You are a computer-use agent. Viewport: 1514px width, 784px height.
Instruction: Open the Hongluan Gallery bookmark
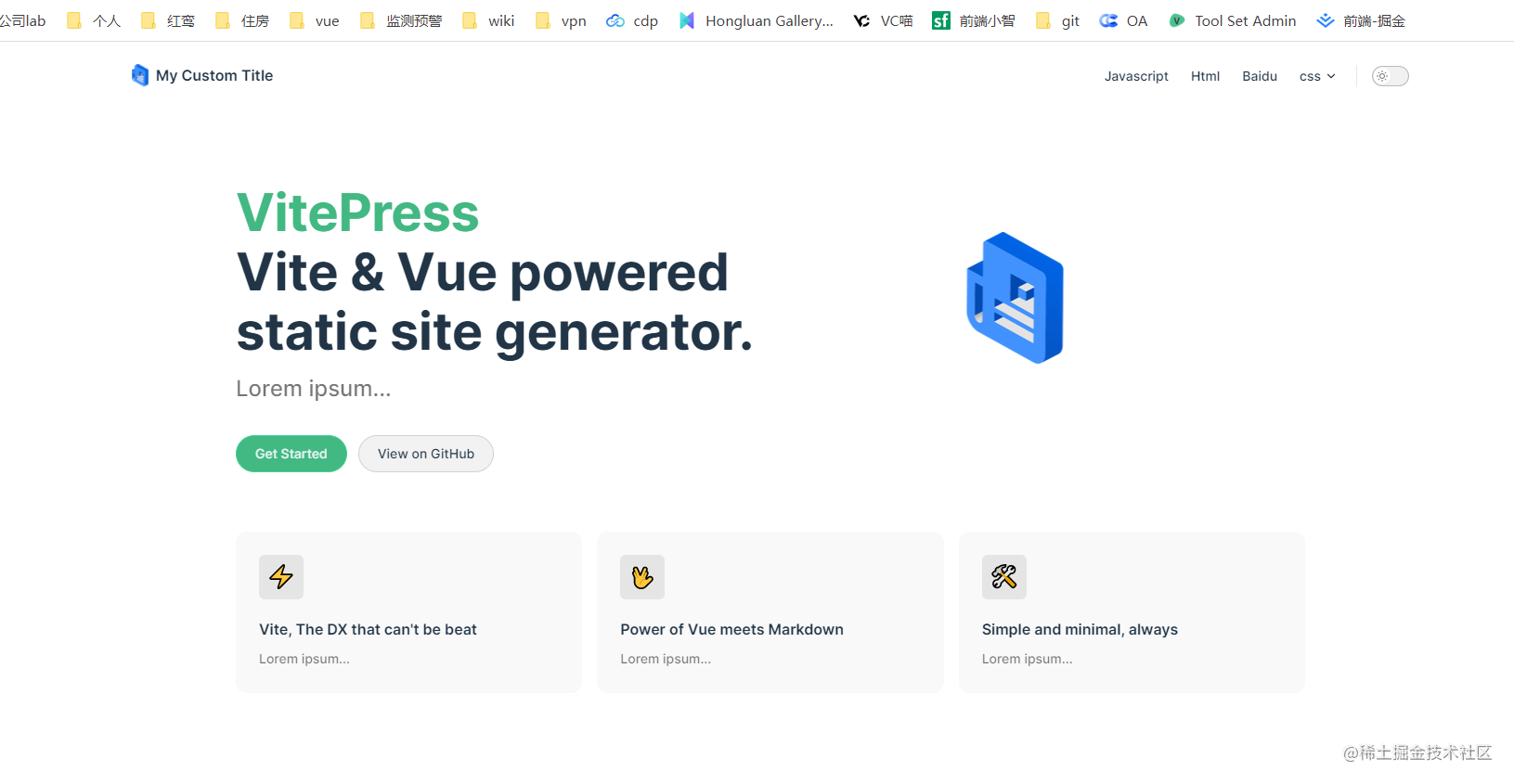point(756,20)
